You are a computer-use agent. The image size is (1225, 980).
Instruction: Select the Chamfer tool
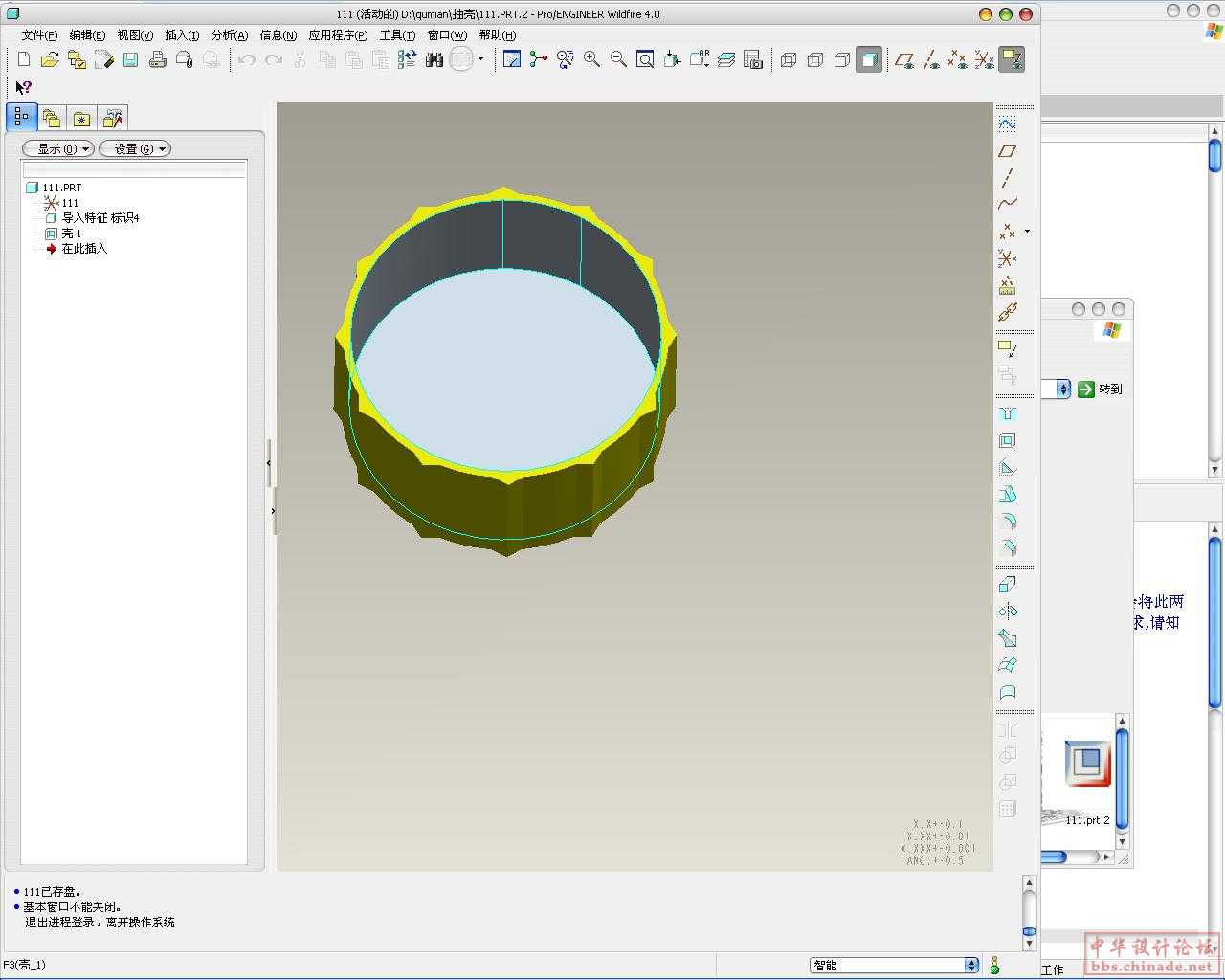pos(1007,548)
